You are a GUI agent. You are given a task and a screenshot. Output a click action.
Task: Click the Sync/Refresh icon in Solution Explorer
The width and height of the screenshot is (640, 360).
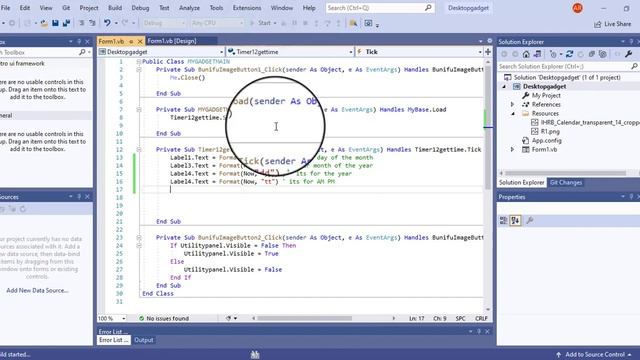tap(569, 54)
